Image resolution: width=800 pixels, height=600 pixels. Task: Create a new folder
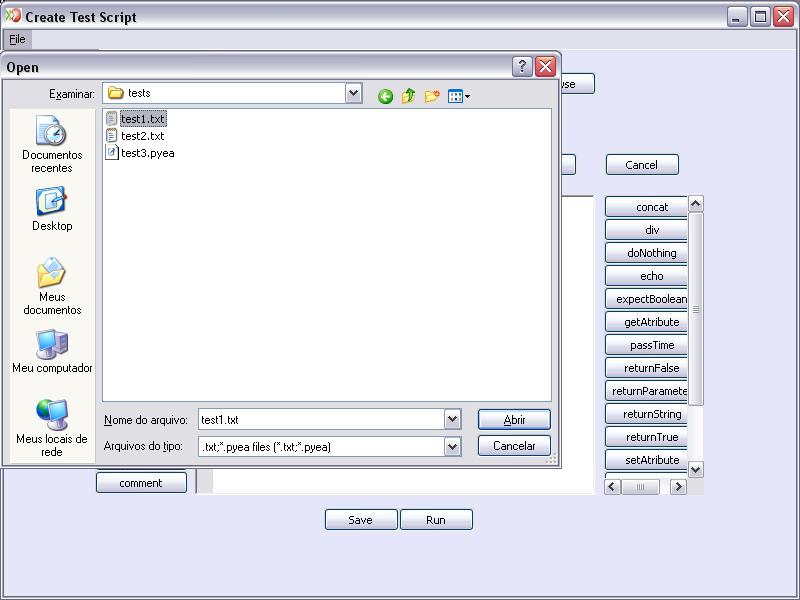[x=432, y=96]
